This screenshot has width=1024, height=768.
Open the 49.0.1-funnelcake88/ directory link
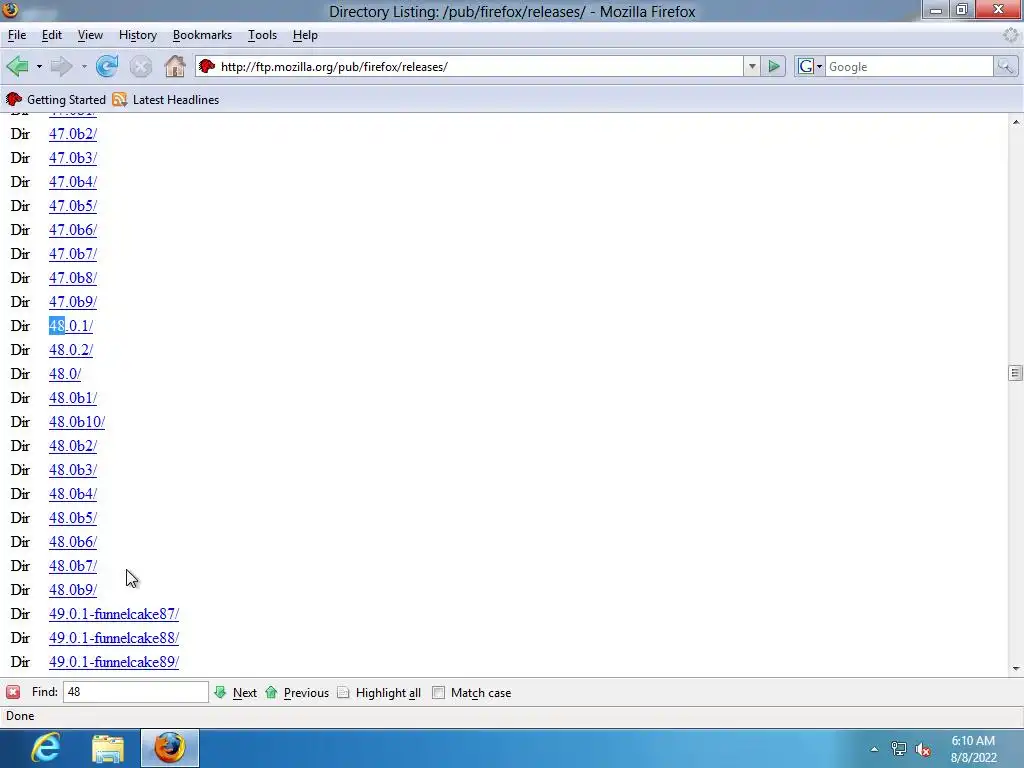tap(114, 638)
